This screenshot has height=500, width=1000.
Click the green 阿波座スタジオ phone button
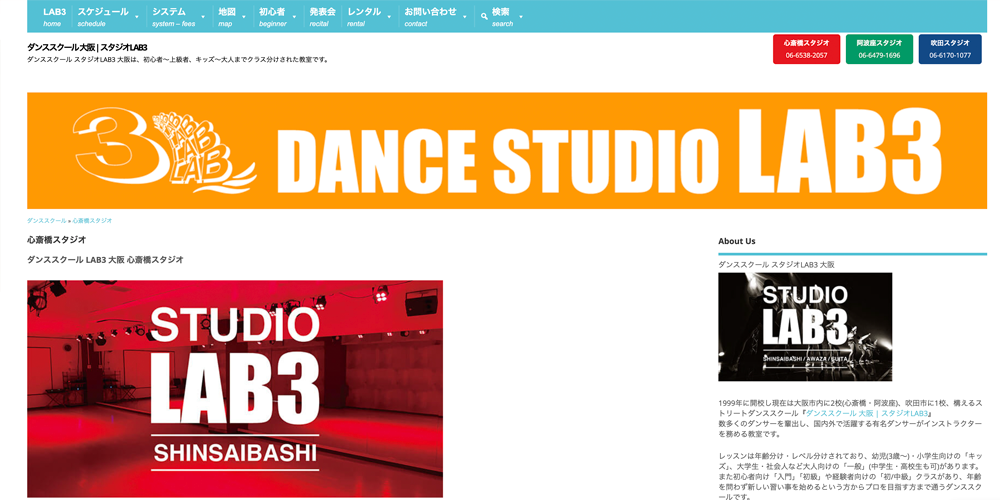click(879, 49)
